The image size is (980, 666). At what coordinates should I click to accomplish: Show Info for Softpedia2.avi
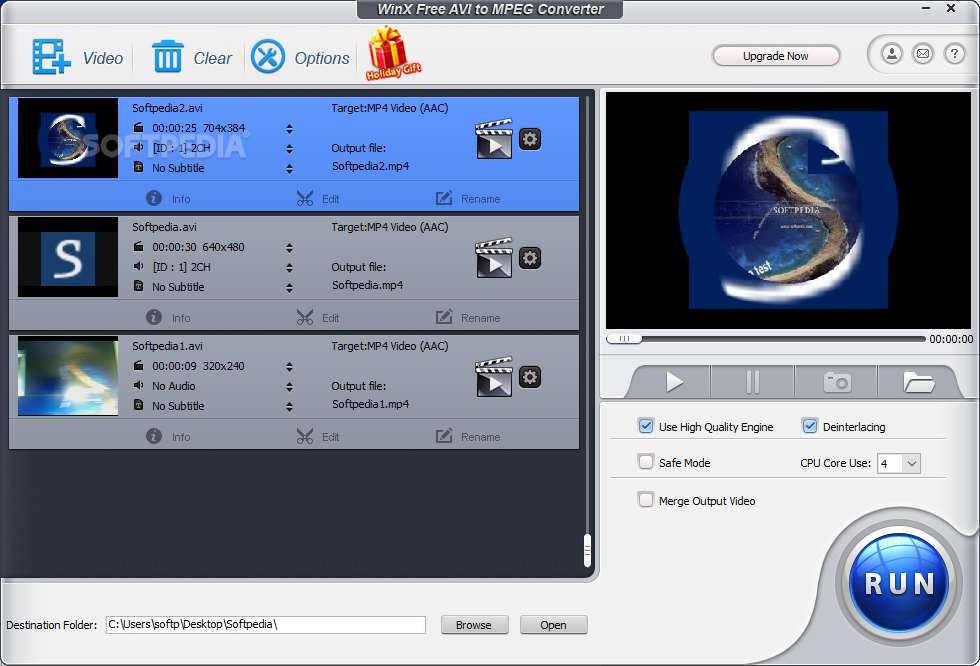(x=168, y=199)
